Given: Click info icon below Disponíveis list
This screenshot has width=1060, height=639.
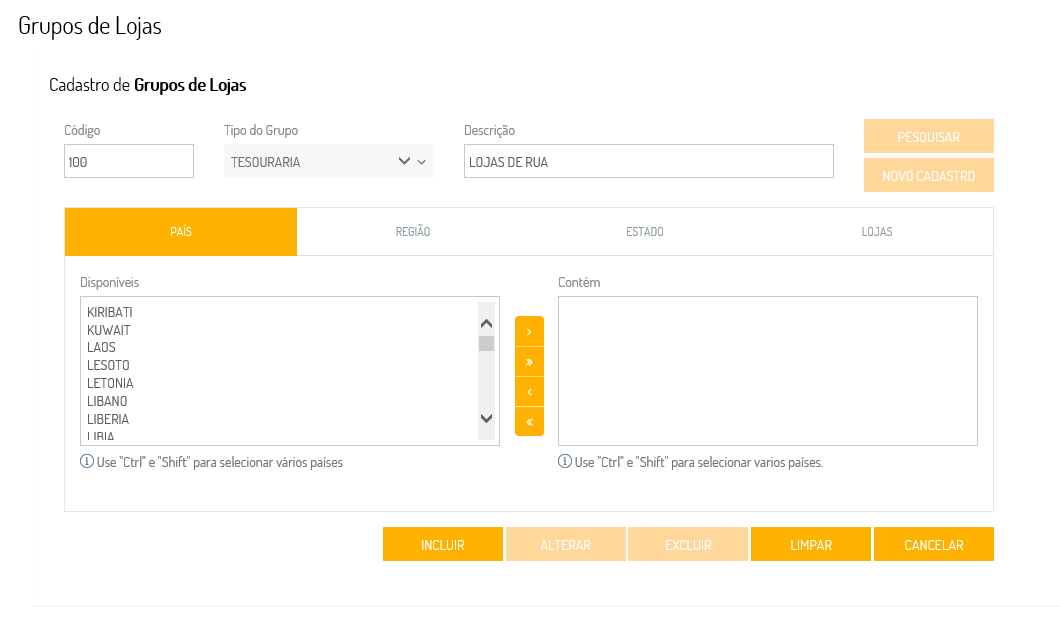Looking at the screenshot, I should [87, 462].
